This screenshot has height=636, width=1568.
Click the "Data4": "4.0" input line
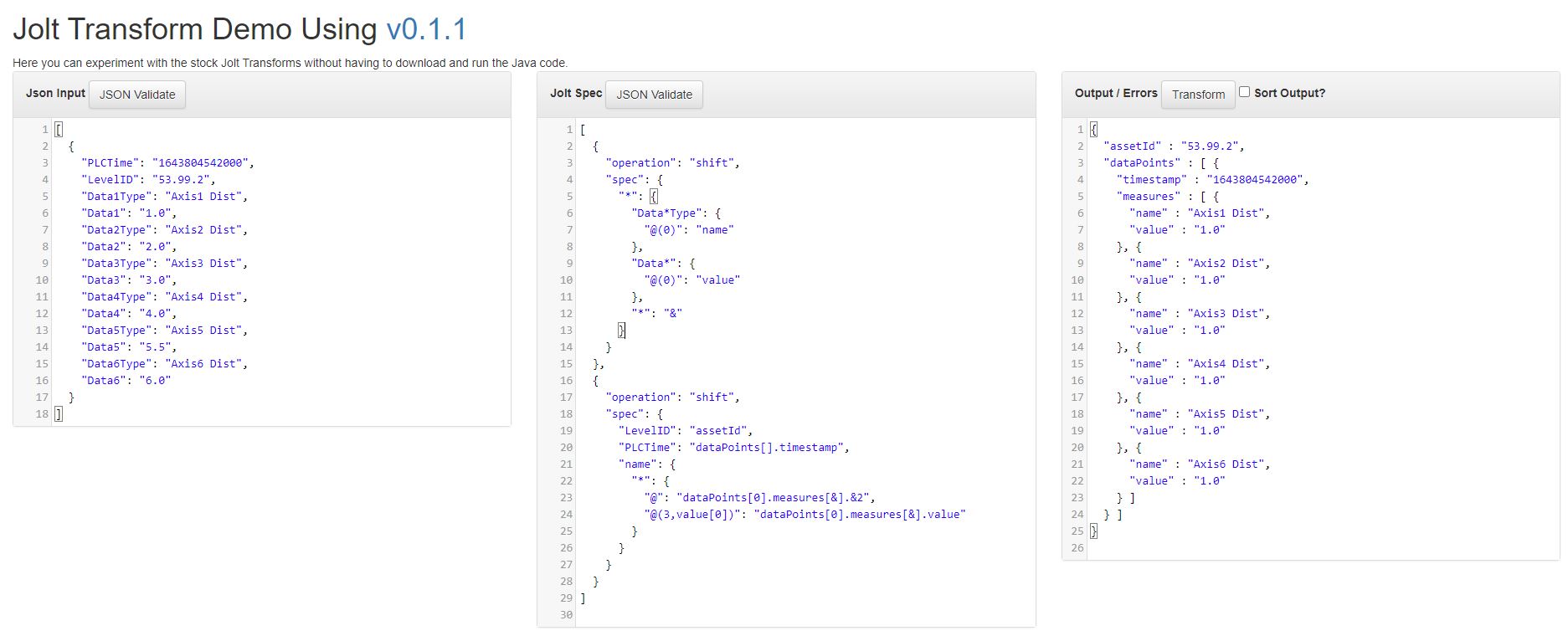[129, 314]
